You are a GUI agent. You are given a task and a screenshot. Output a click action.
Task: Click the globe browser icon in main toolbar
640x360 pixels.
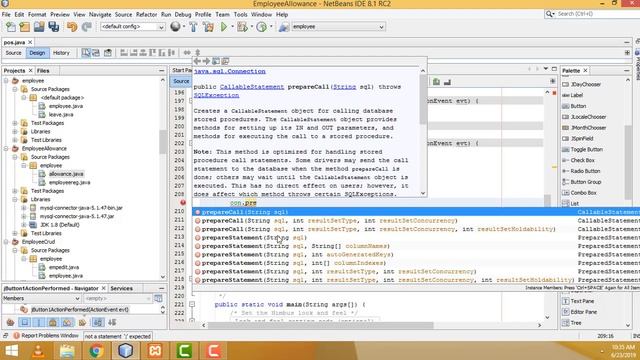pyautogui.click(x=175, y=27)
